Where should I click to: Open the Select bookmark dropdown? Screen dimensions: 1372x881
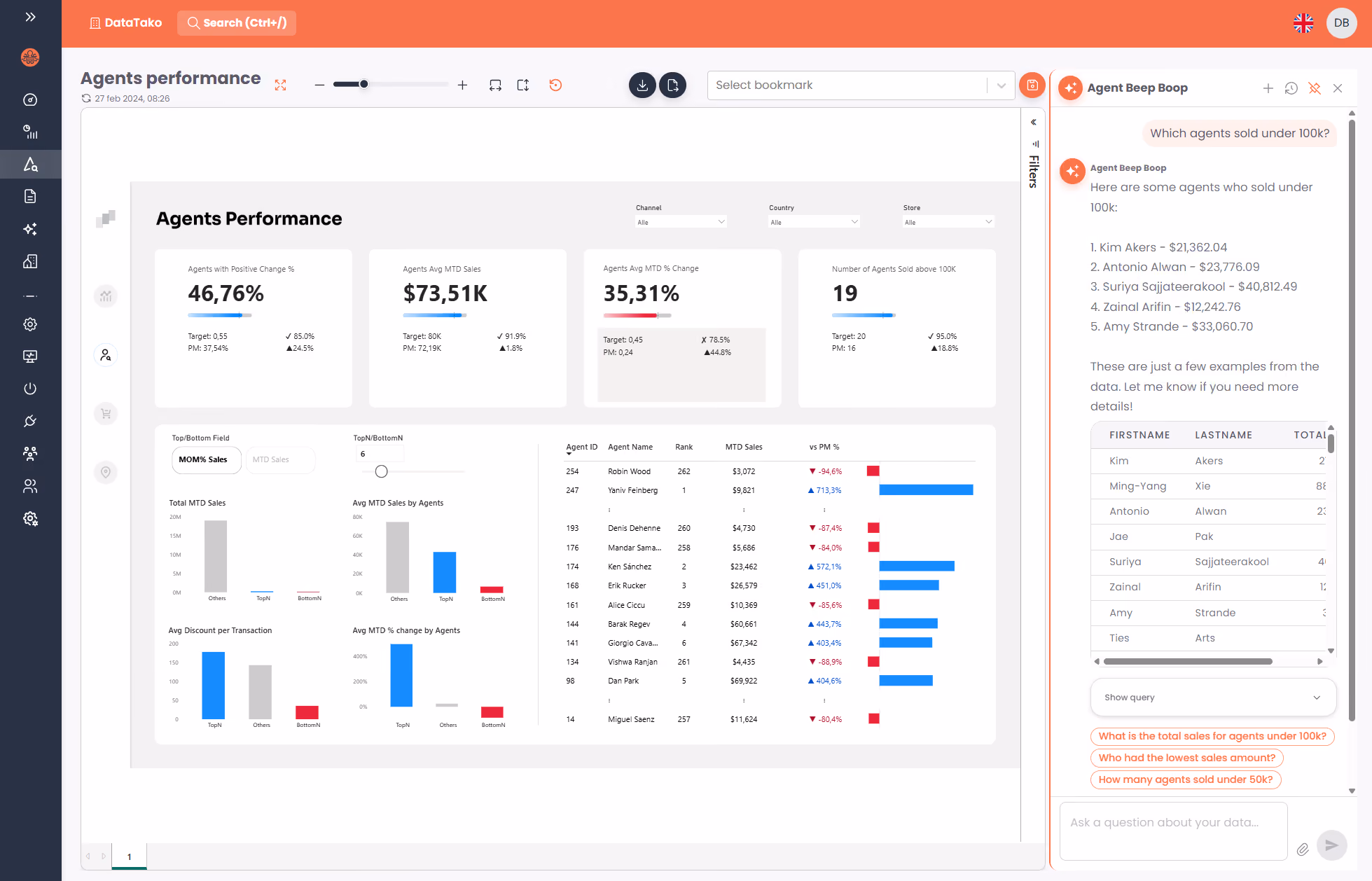[x=861, y=85]
